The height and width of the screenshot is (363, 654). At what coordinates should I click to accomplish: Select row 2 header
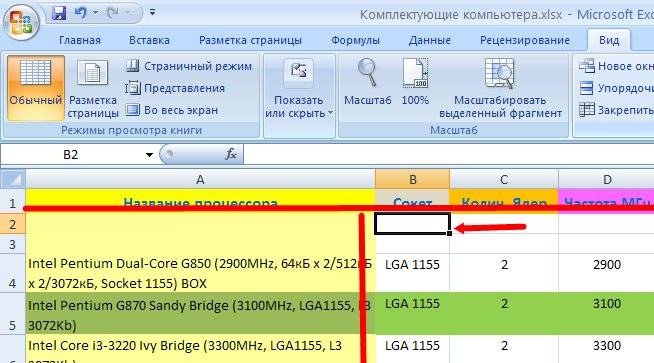(x=13, y=224)
